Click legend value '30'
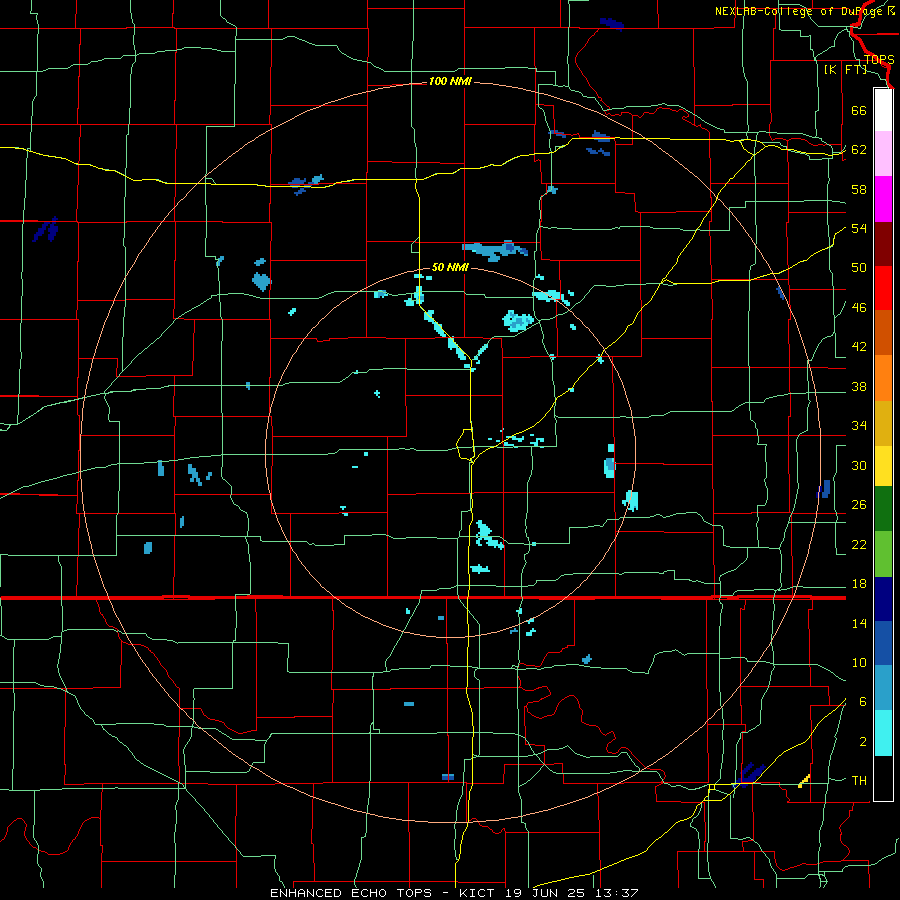The image size is (900, 900). pos(859,465)
